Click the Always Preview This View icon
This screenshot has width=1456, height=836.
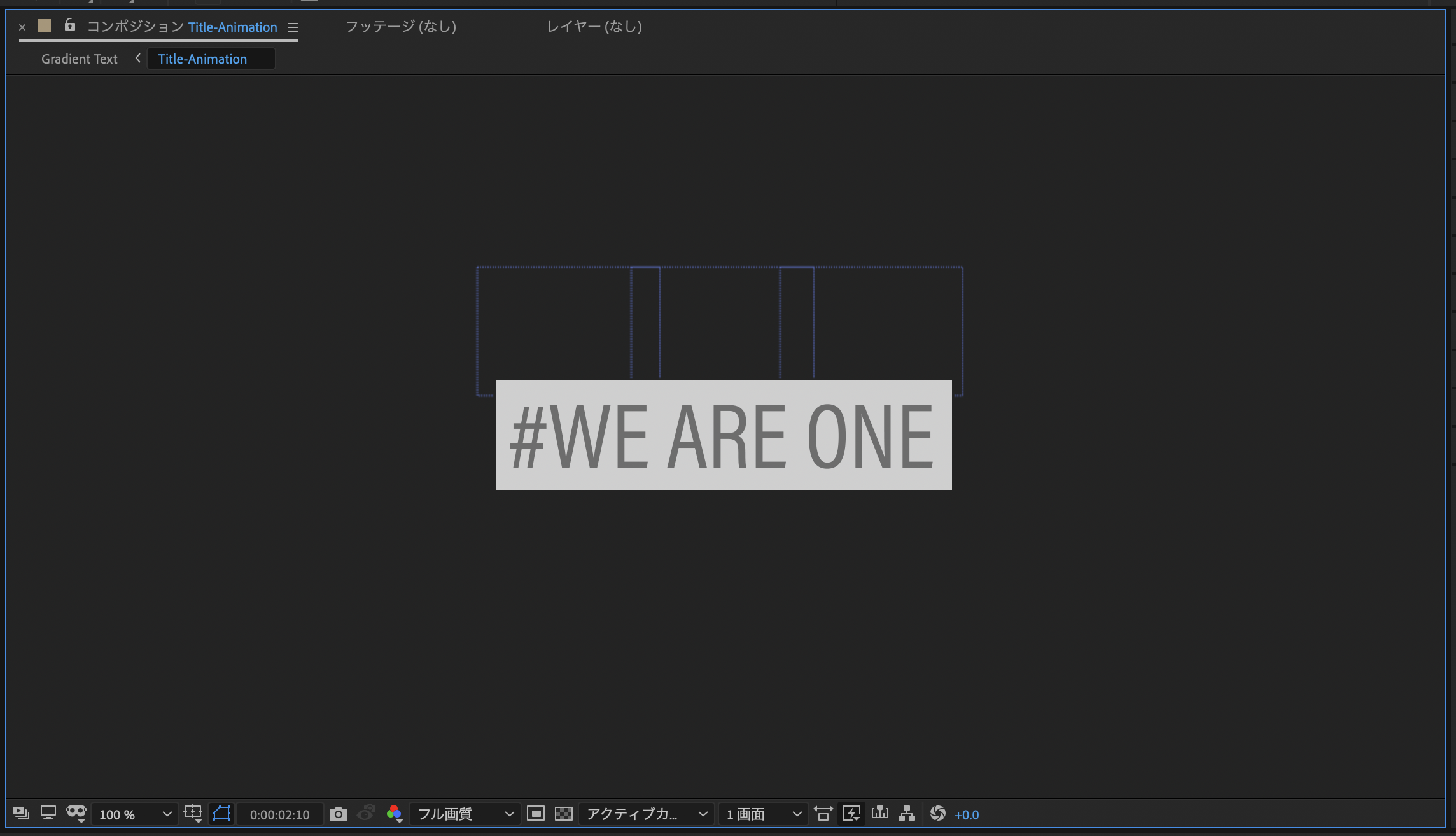(x=20, y=813)
